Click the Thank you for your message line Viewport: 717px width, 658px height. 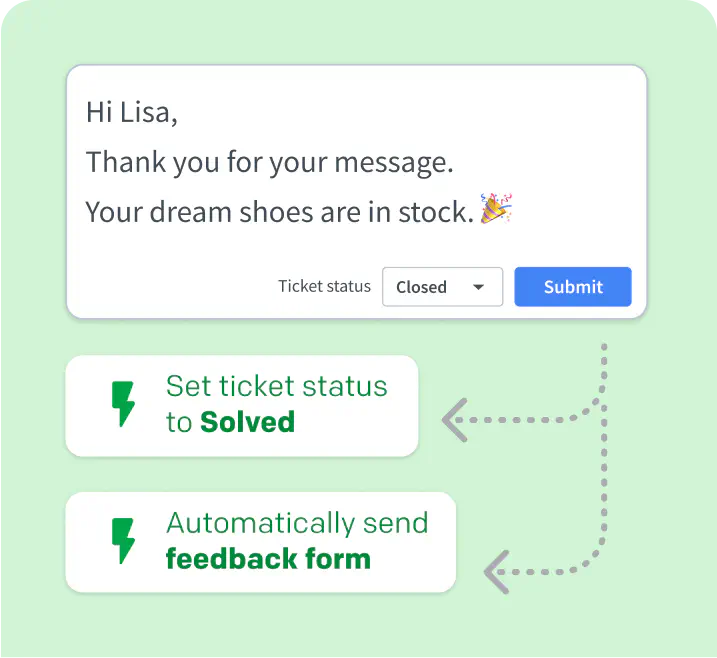tap(270, 163)
